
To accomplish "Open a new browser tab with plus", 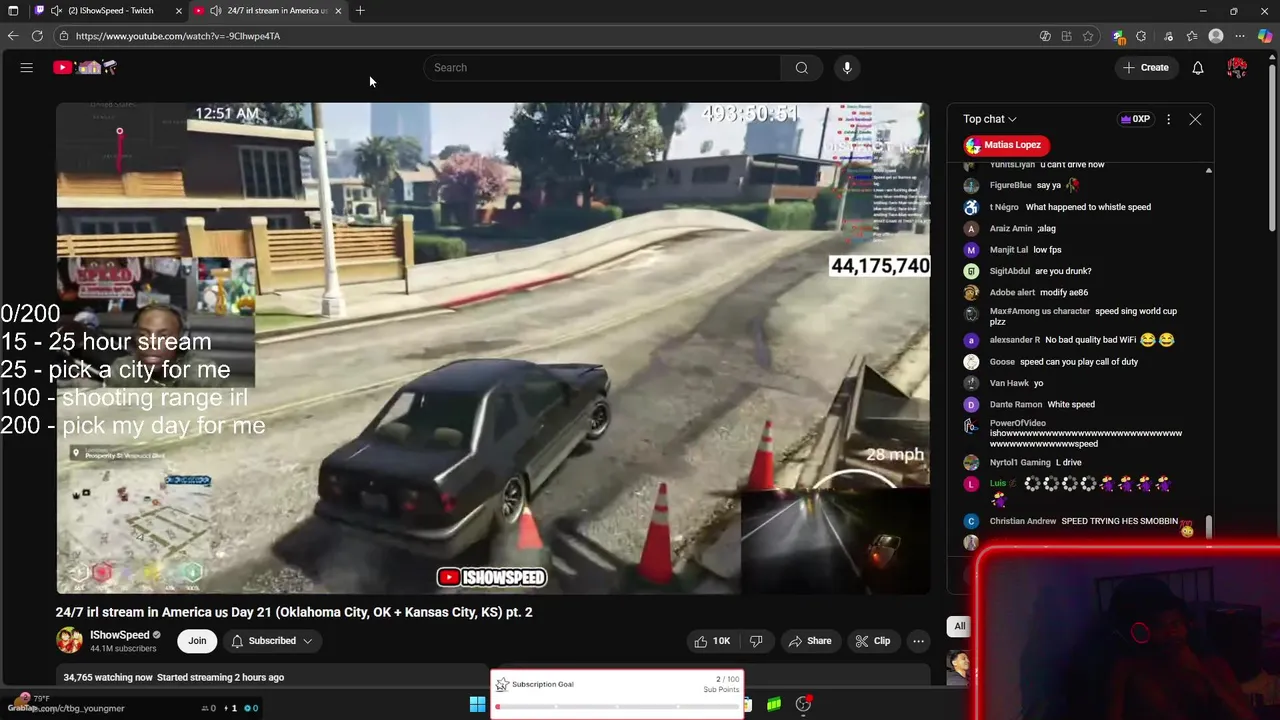I will tap(360, 11).
